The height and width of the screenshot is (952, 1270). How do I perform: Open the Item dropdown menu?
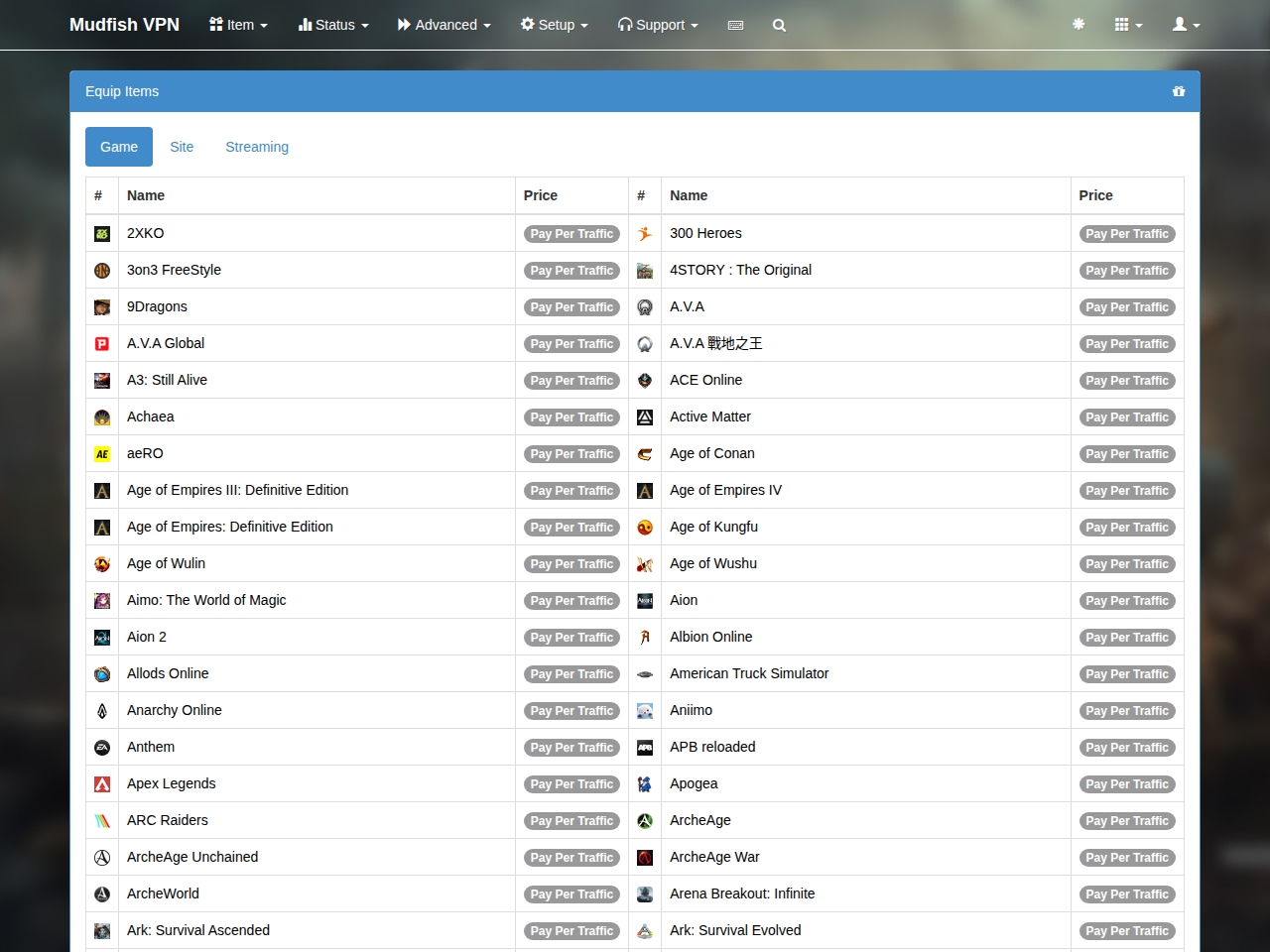(x=238, y=25)
